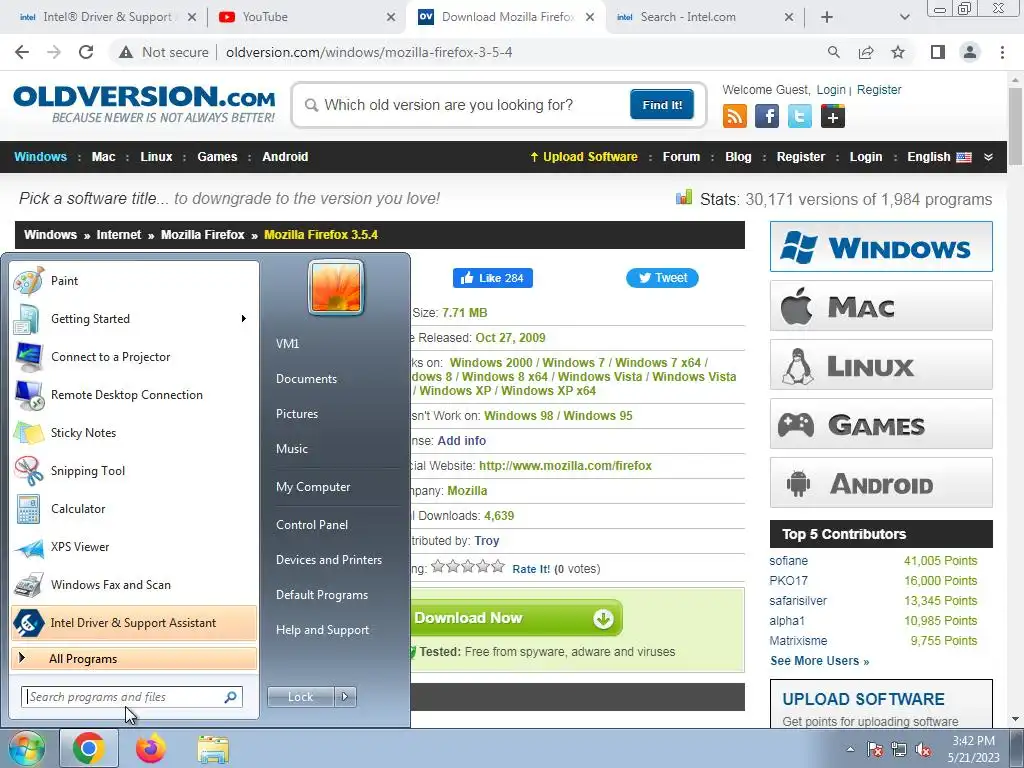Open File Explorer from the taskbar
The image size is (1024, 768).
pos(213,749)
